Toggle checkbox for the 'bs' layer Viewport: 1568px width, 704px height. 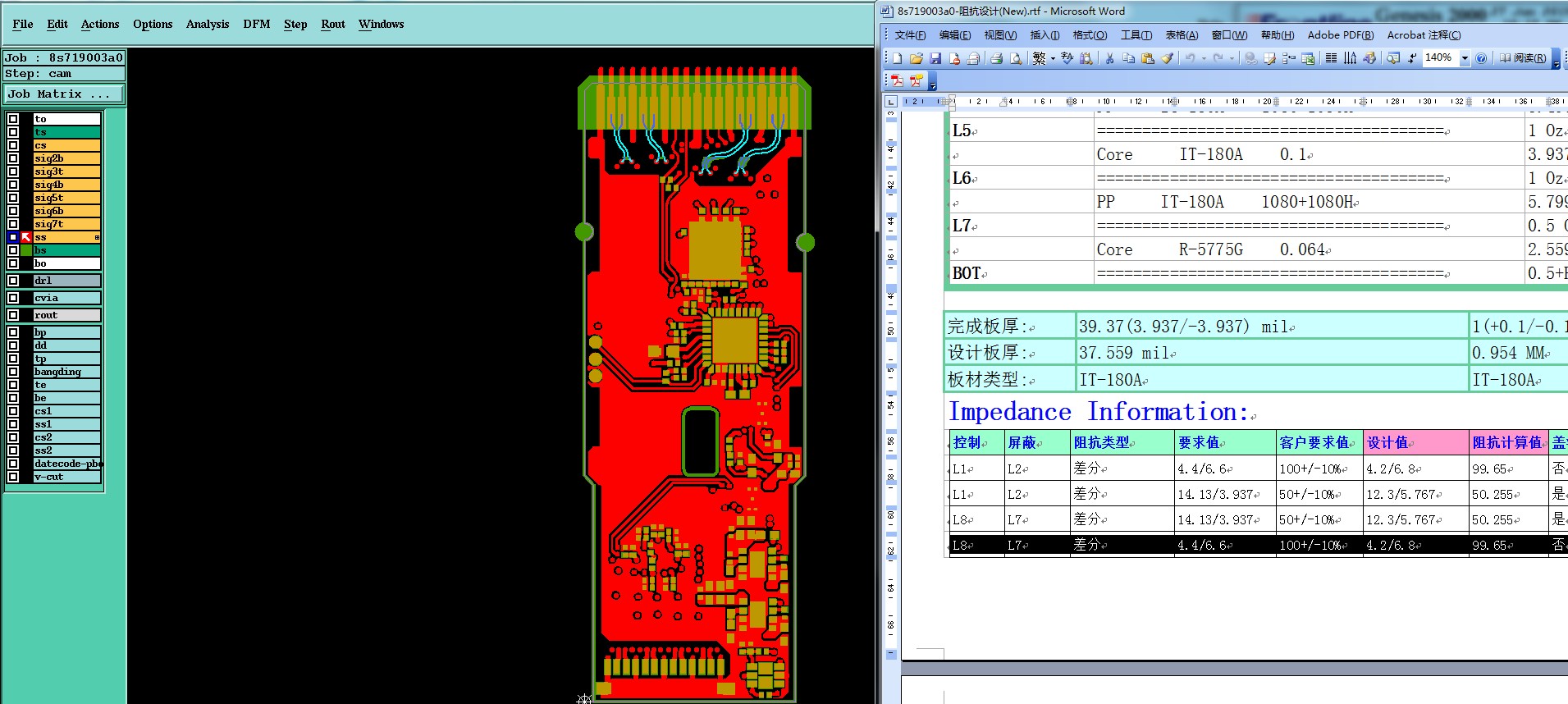pyautogui.click(x=13, y=250)
